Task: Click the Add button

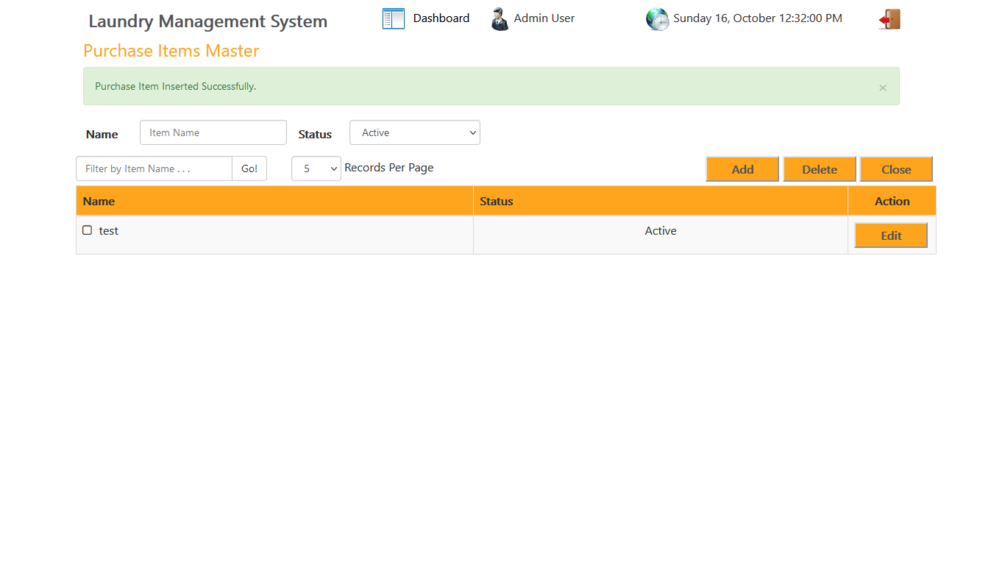Action: 742,169
